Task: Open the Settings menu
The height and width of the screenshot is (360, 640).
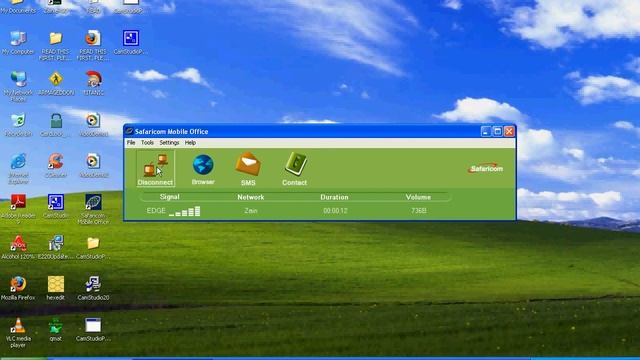Action: [x=169, y=143]
